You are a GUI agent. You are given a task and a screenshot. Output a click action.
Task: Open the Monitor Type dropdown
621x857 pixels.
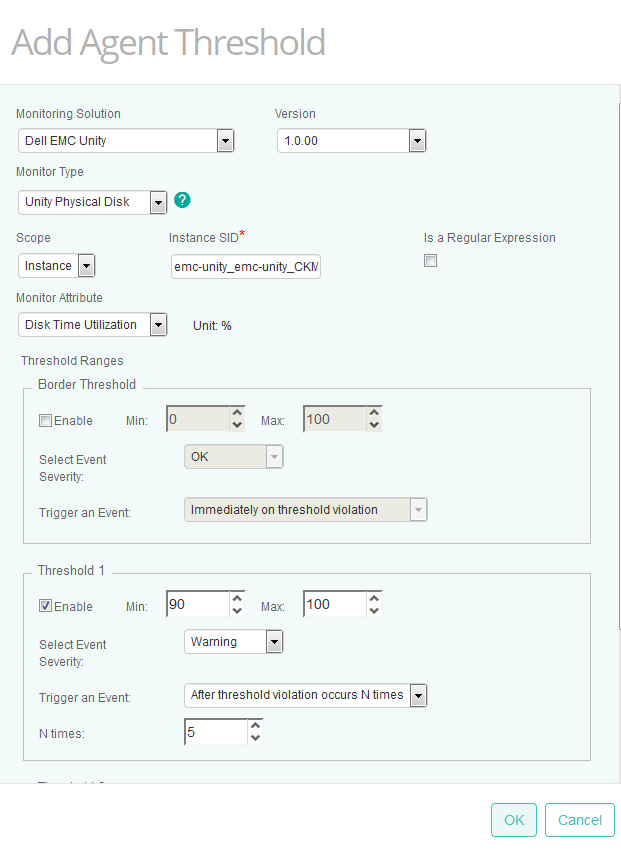(157, 202)
